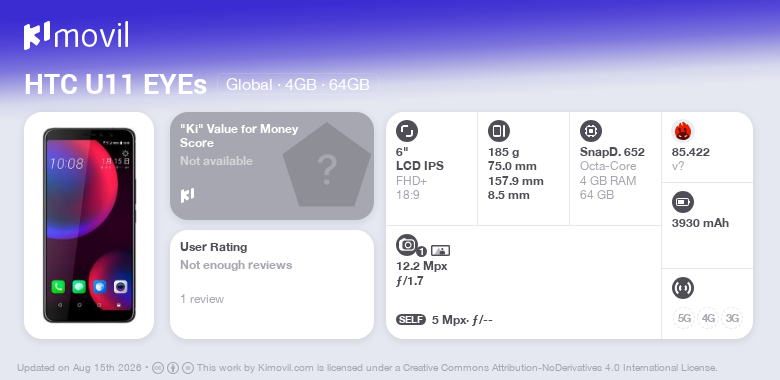Click the SELF front camera badge
The image size is (780, 380).
coord(411,320)
